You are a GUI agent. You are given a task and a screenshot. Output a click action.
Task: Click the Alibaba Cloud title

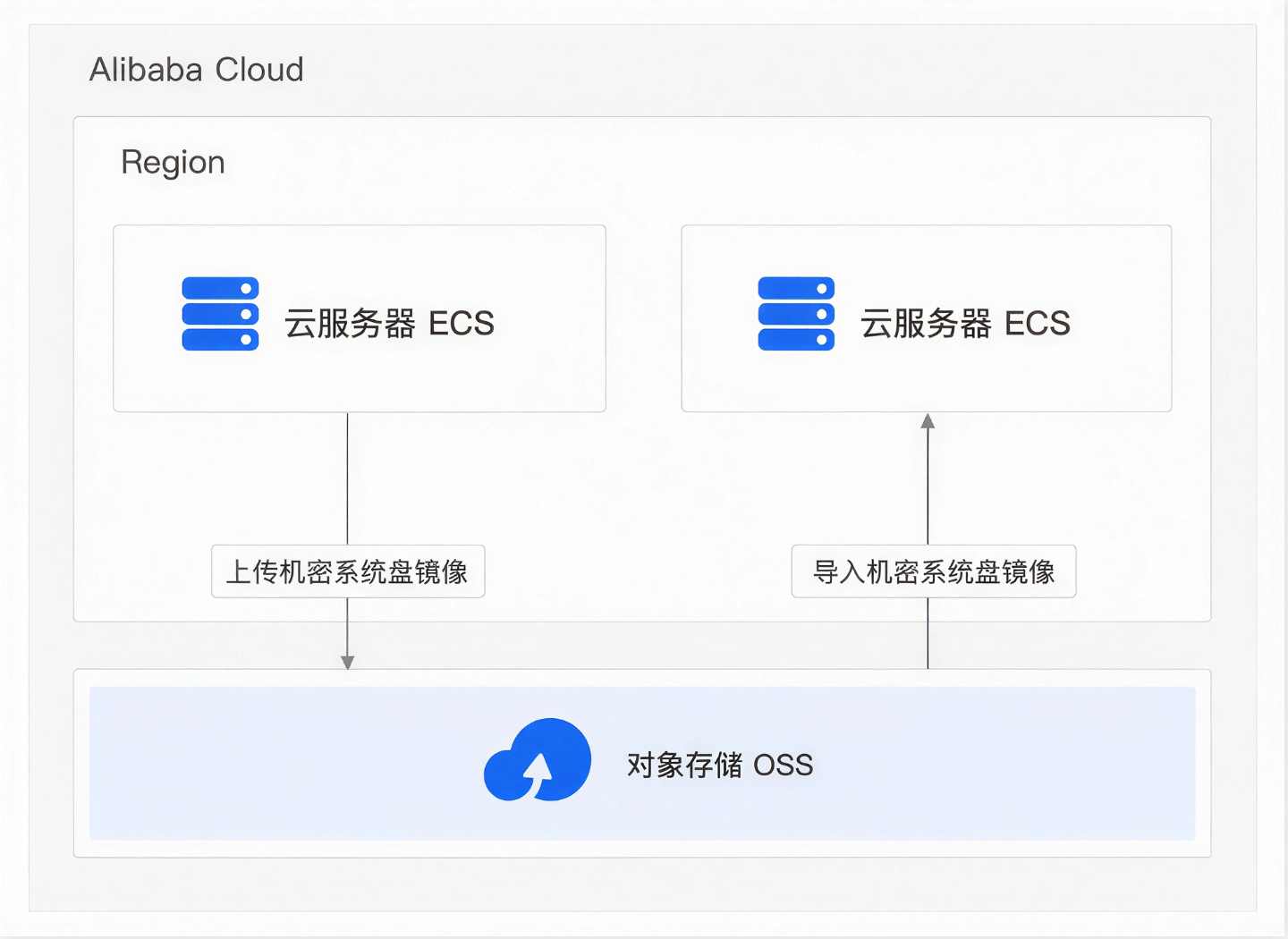[x=197, y=70]
